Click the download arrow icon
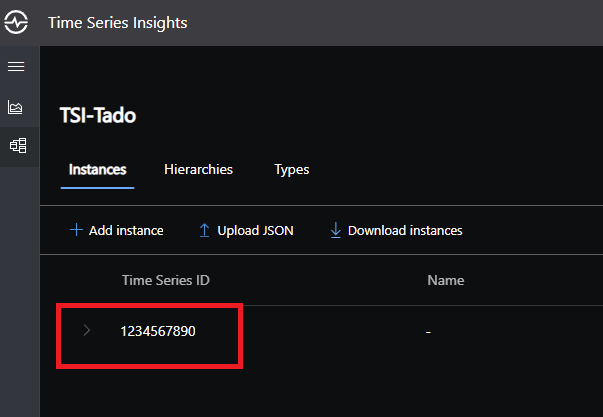Screen dimensions: 603x417 (x=336, y=230)
